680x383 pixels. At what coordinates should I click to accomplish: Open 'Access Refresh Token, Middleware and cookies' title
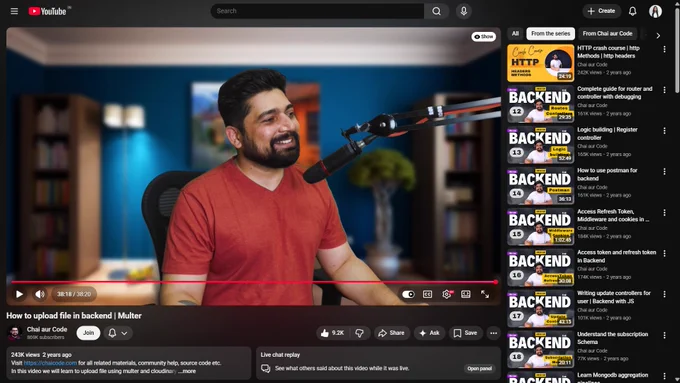pos(613,215)
